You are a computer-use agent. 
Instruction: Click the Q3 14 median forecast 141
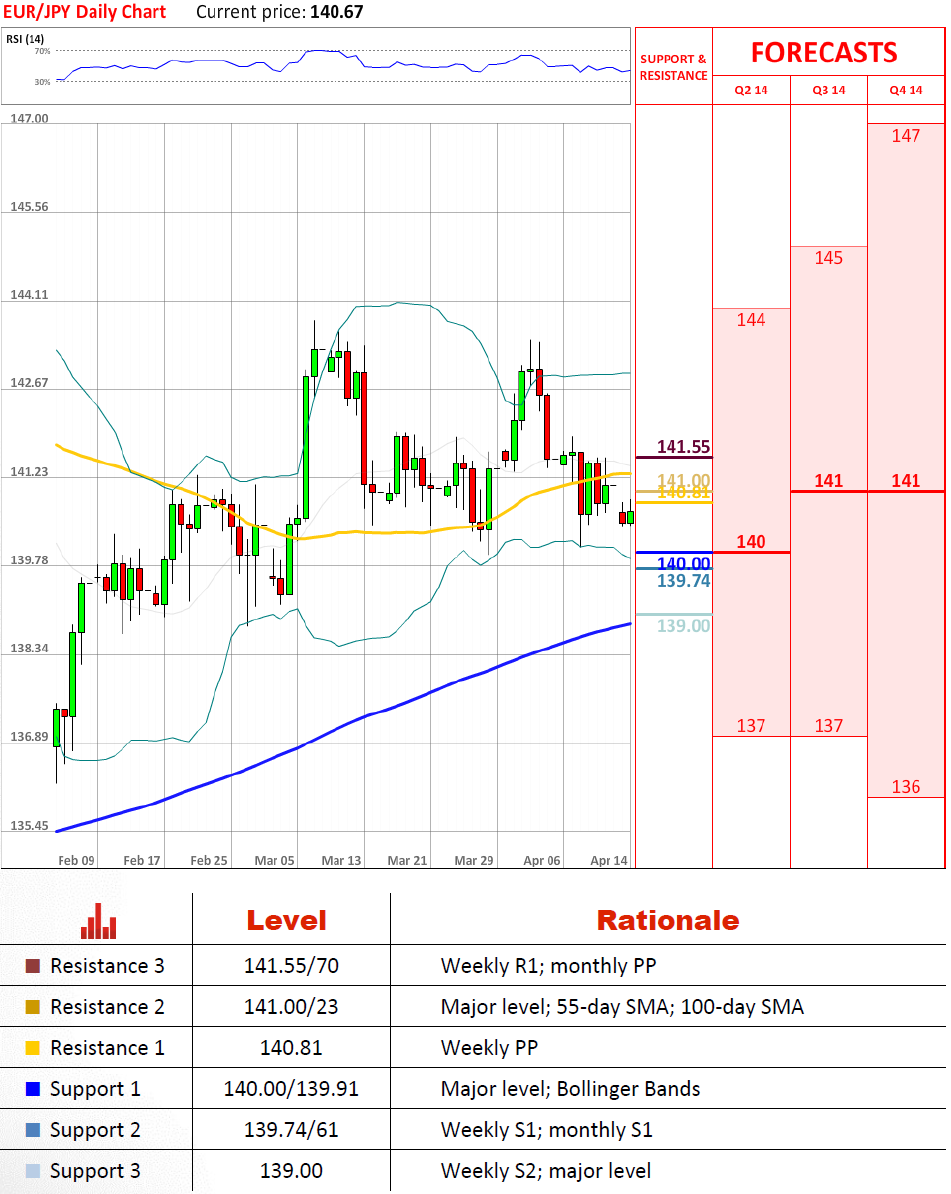pyautogui.click(x=828, y=480)
